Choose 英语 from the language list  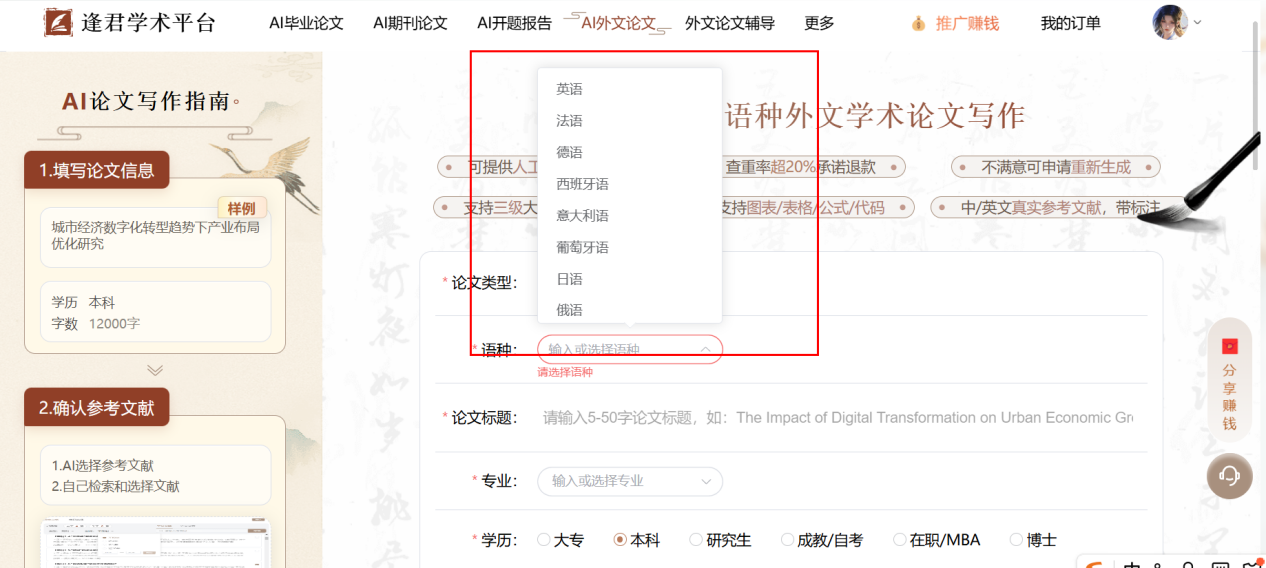click(630, 89)
